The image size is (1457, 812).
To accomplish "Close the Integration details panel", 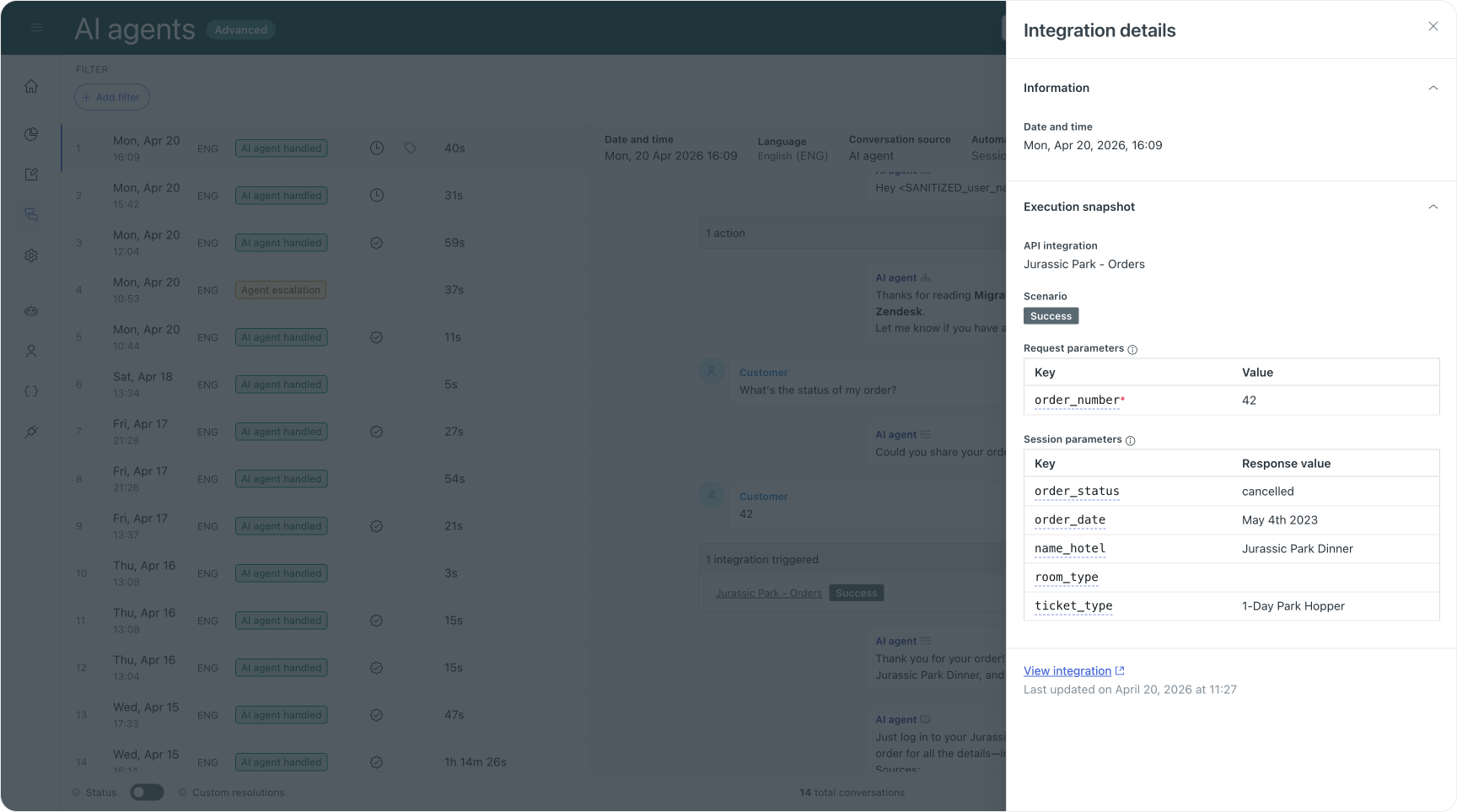I will coord(1433,26).
